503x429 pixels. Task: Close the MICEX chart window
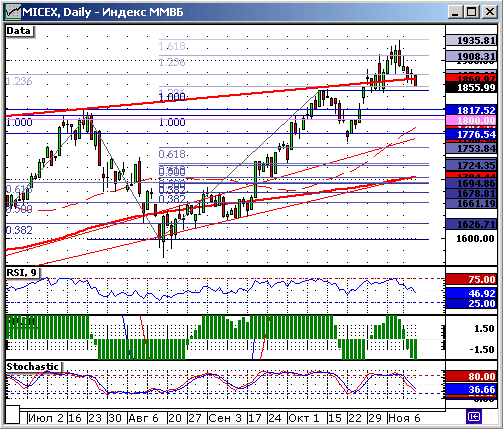click(x=489, y=12)
